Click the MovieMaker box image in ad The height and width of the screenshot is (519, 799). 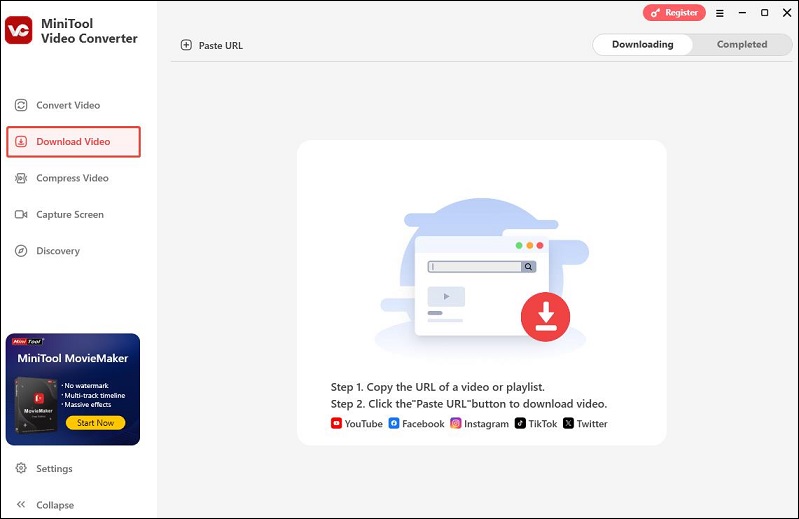coord(37,405)
